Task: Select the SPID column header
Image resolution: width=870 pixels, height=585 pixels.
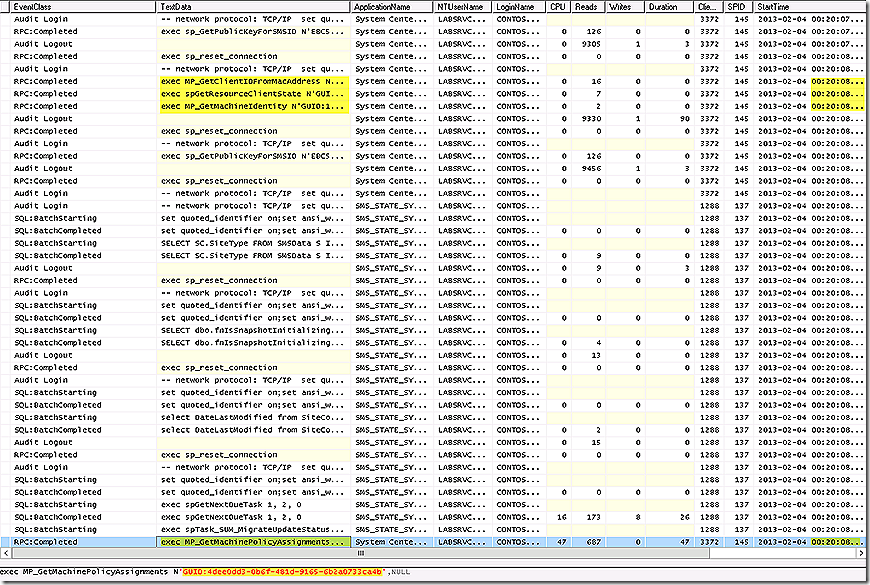Action: [737, 7]
